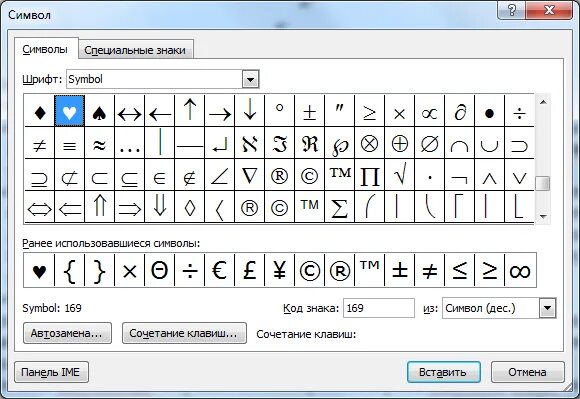Choose recently used closing brace }
Screen dimensions: 580x399
100,270
